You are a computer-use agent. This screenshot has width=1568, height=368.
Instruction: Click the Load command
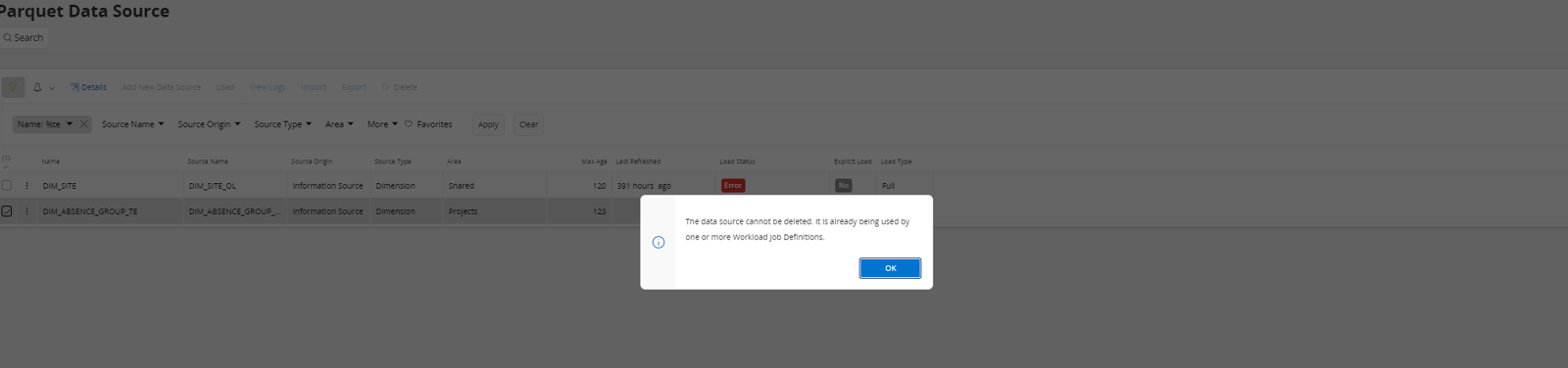coord(225,87)
